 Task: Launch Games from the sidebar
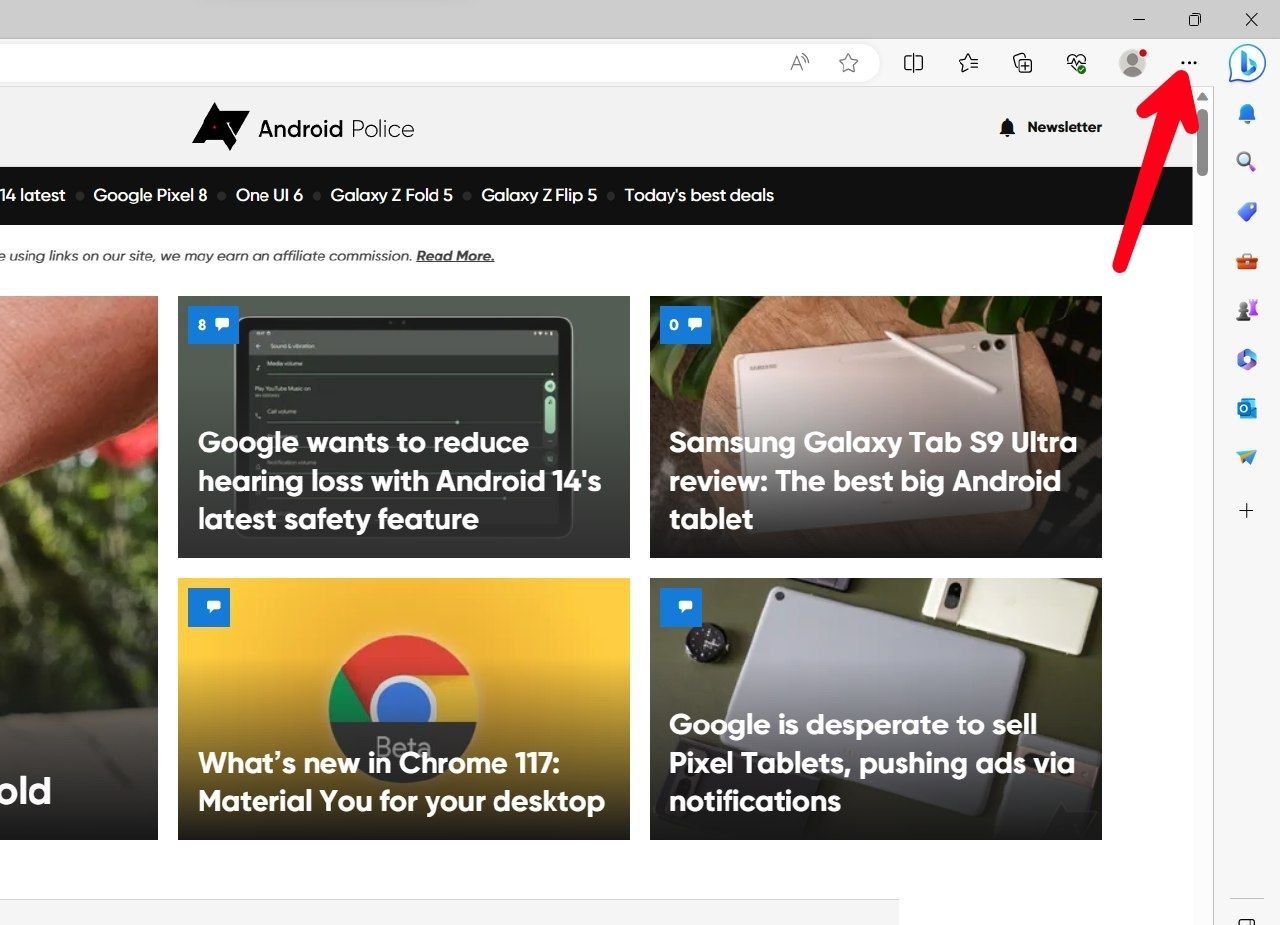(x=1246, y=309)
